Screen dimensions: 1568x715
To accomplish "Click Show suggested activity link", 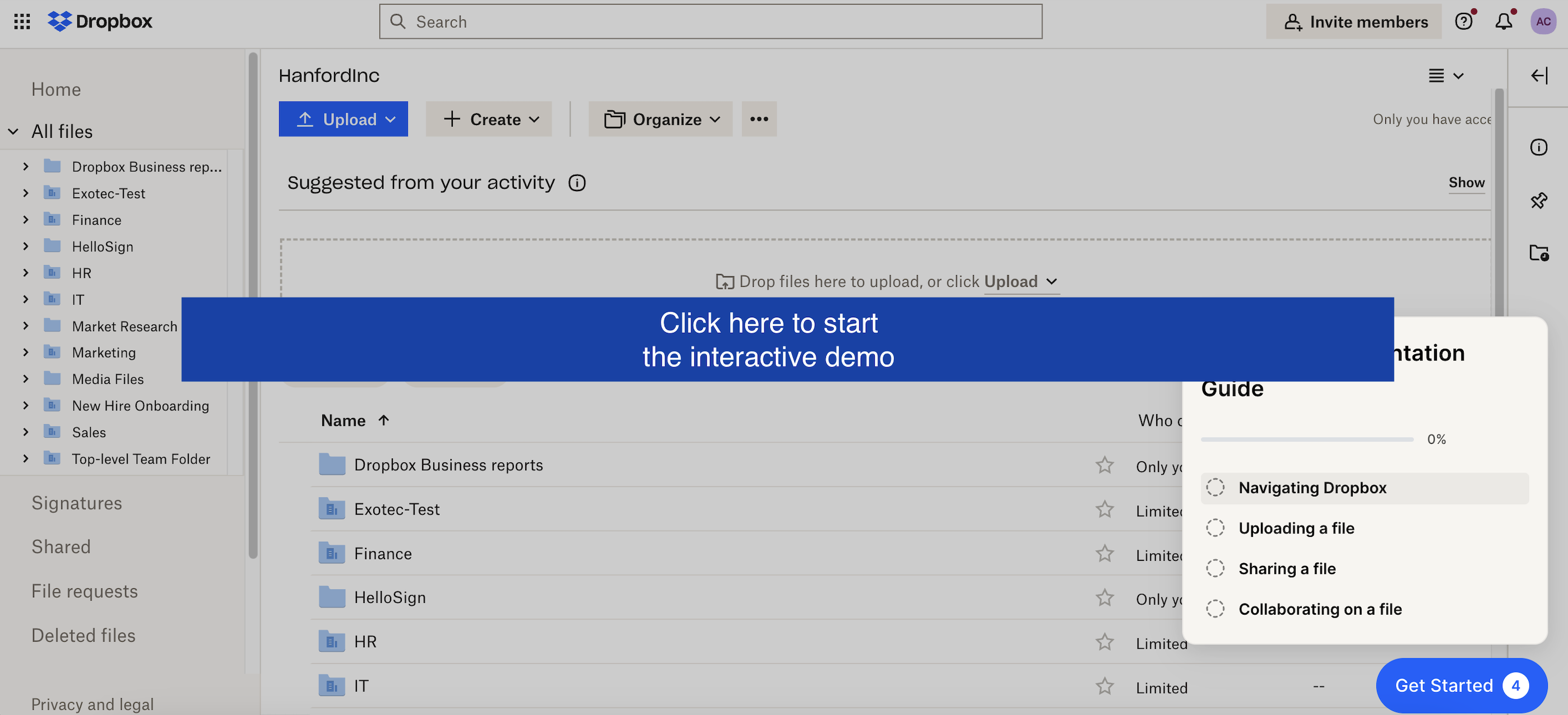I will pyautogui.click(x=1467, y=183).
